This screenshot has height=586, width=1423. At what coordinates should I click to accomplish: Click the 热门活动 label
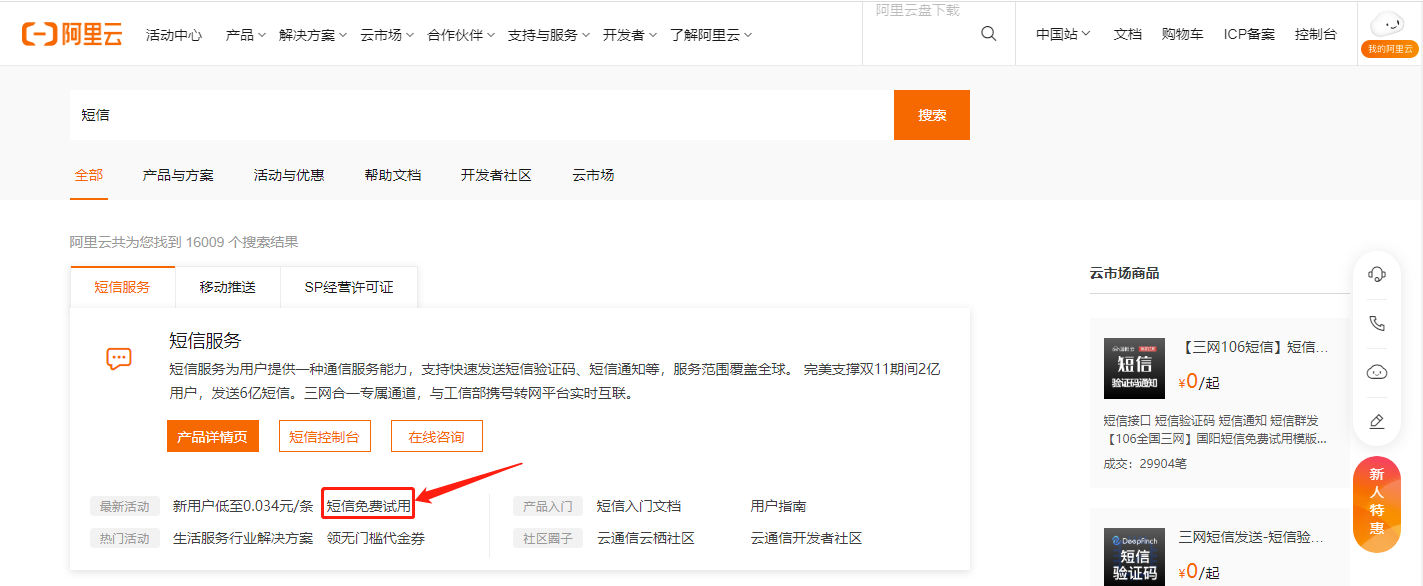(125, 538)
